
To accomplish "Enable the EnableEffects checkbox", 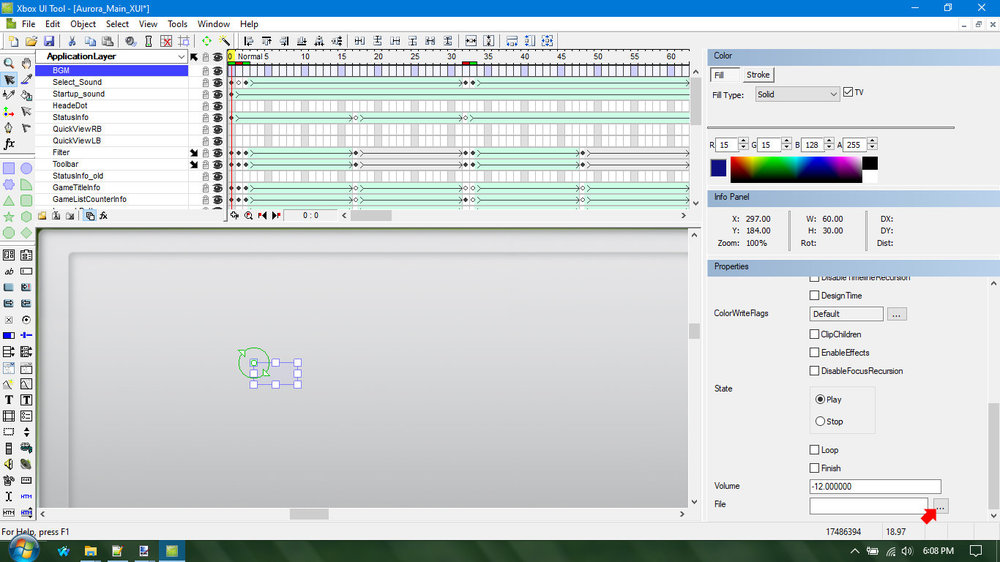I will (x=814, y=352).
